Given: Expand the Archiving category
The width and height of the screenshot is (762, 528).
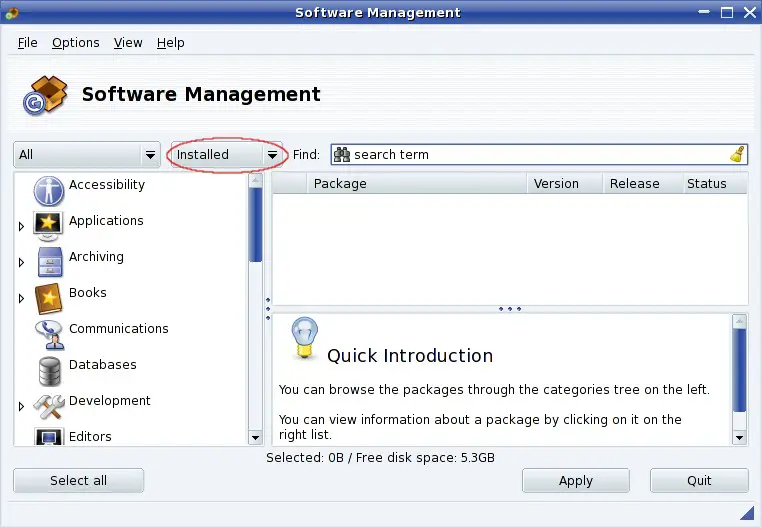Looking at the screenshot, I should tap(21, 262).
